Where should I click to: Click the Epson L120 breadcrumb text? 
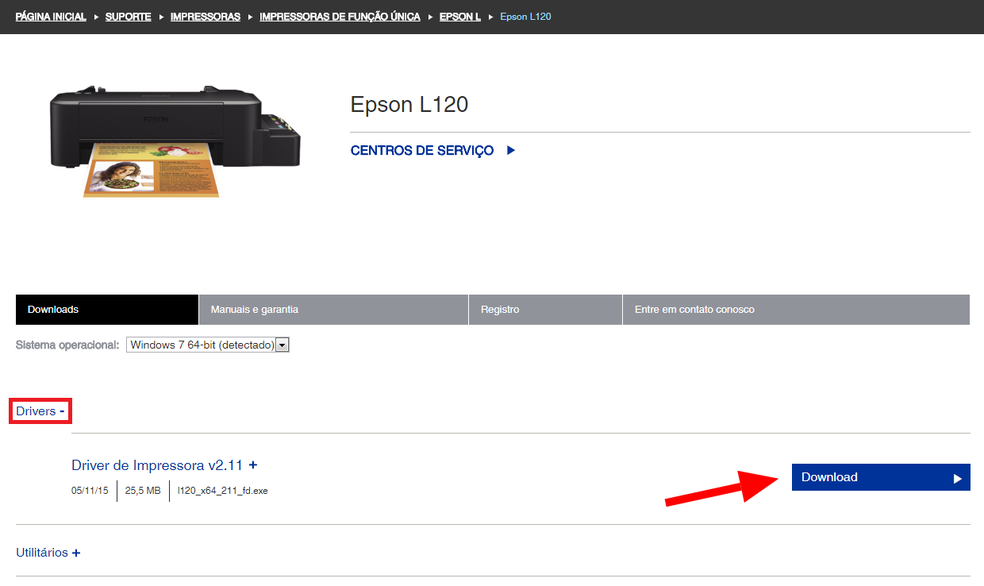pyautogui.click(x=525, y=17)
